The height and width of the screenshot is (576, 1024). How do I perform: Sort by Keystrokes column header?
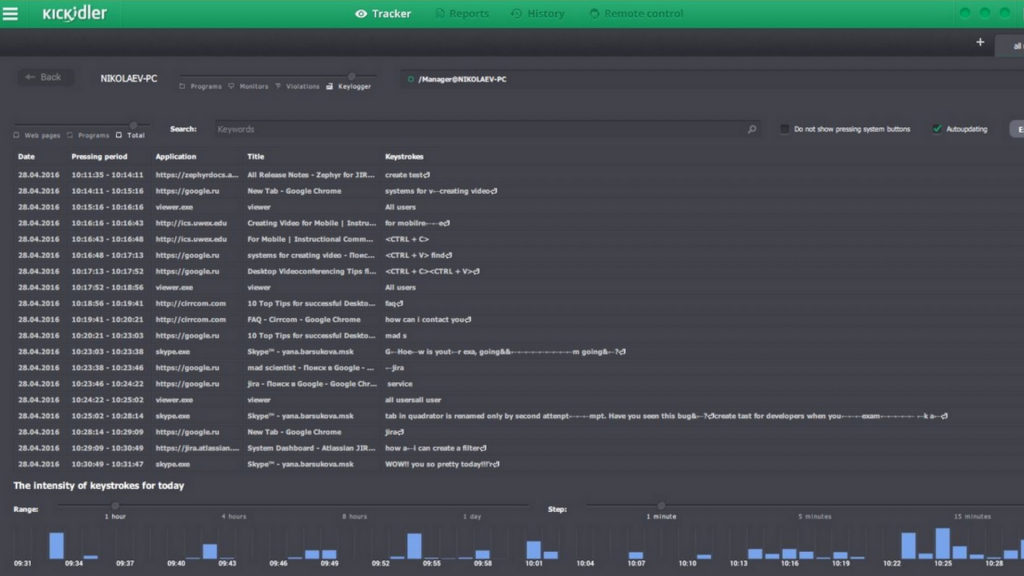click(x=404, y=157)
